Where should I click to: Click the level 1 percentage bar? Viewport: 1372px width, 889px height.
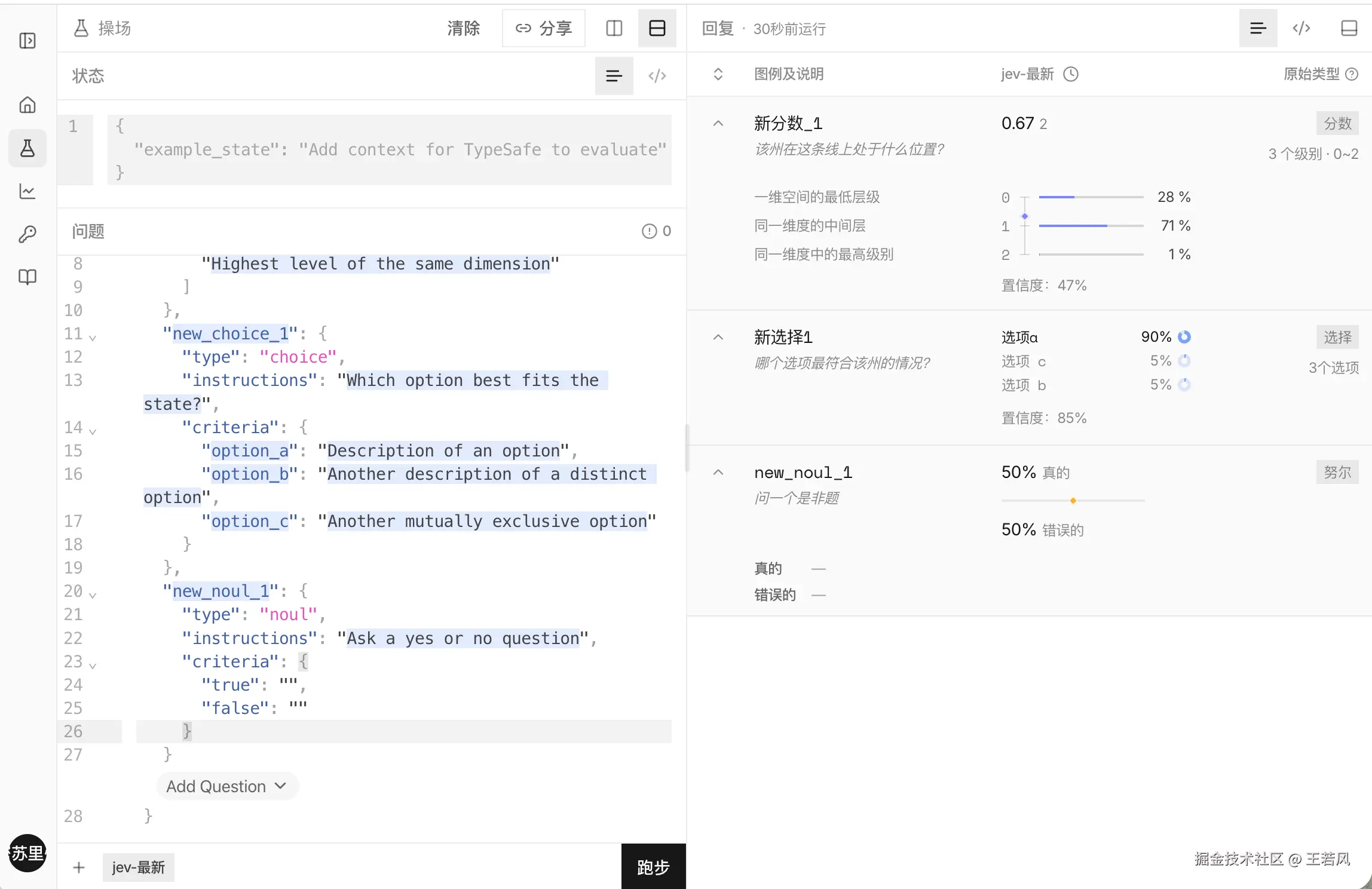[x=1091, y=226]
